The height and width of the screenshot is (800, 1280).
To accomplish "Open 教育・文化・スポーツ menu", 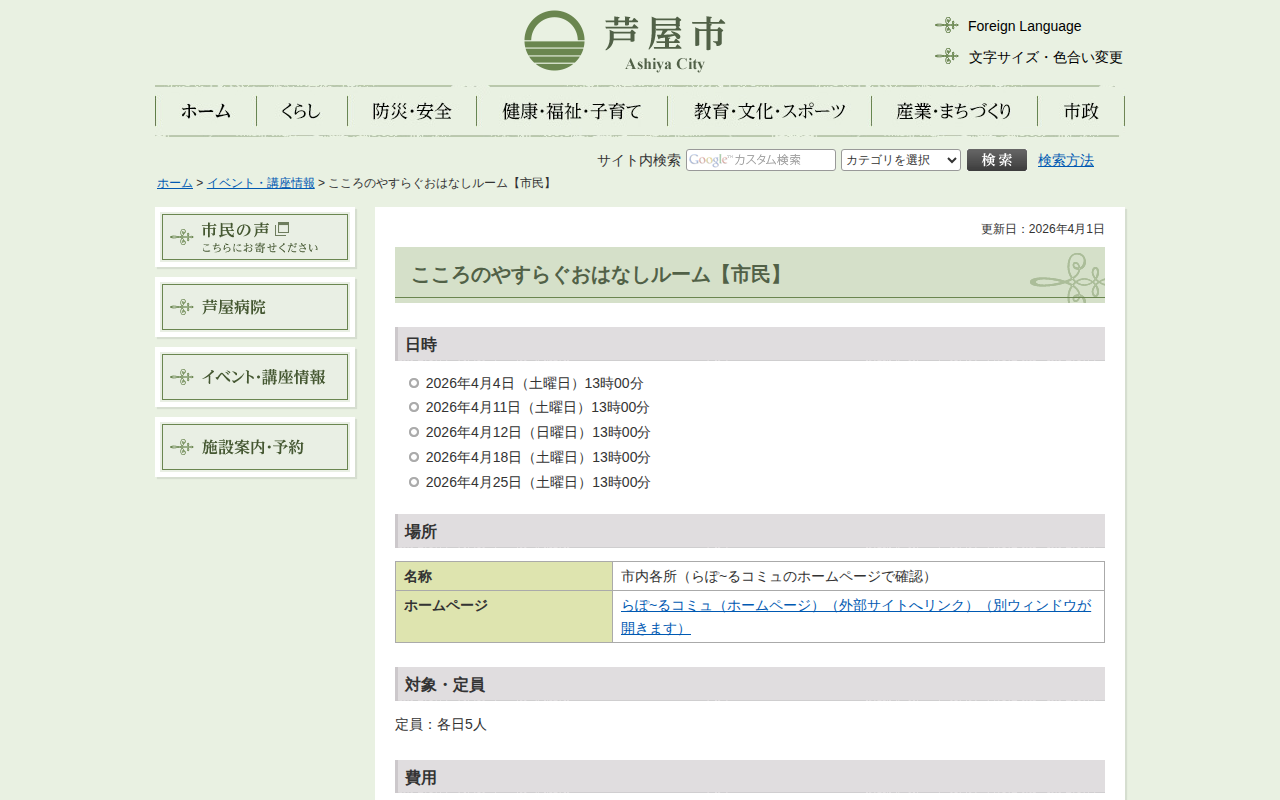I will pyautogui.click(x=769, y=111).
